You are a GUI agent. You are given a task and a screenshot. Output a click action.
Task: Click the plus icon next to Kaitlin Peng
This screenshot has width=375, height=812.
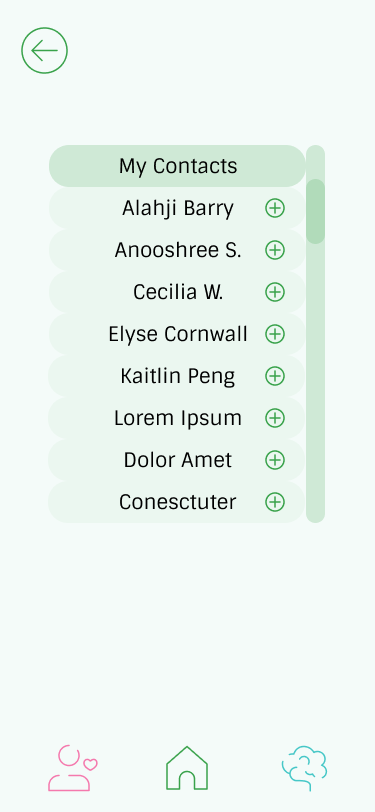click(x=275, y=376)
